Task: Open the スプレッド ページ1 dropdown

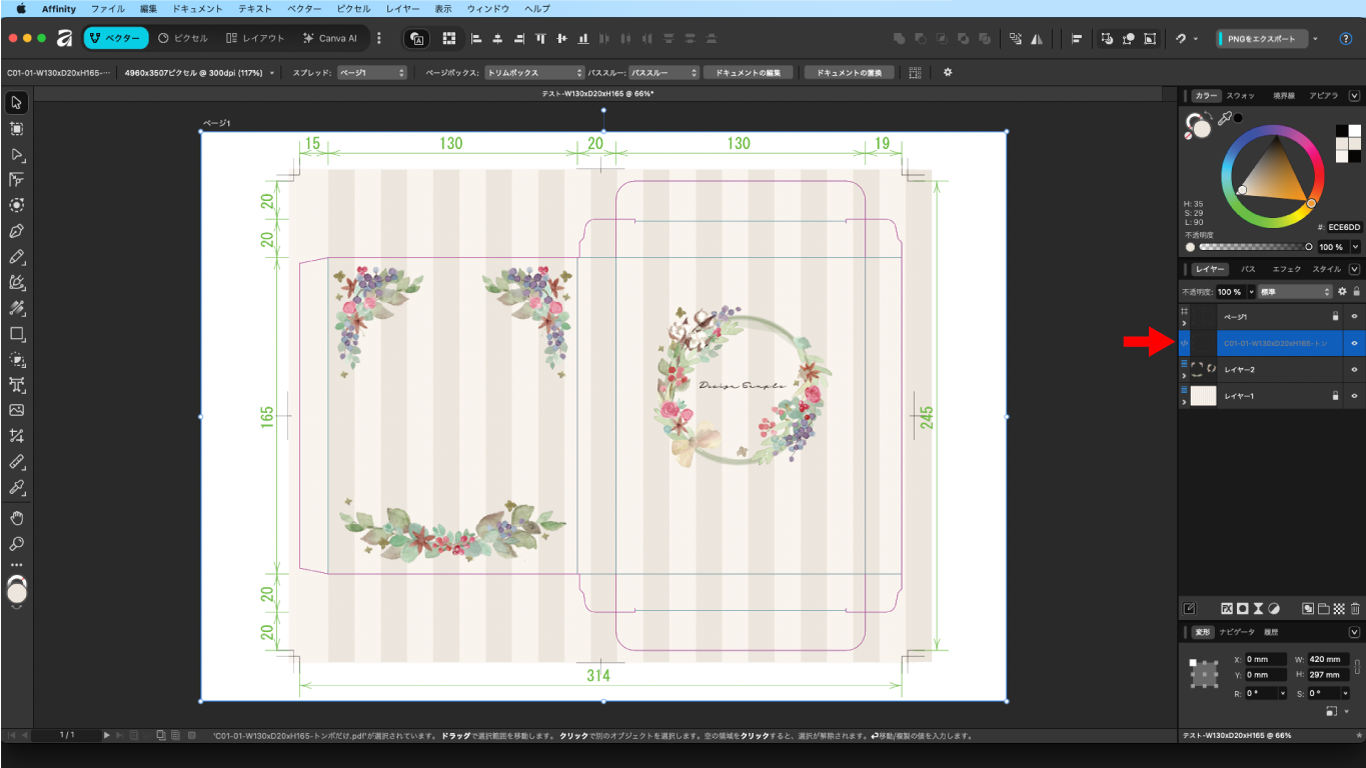Action: (372, 73)
